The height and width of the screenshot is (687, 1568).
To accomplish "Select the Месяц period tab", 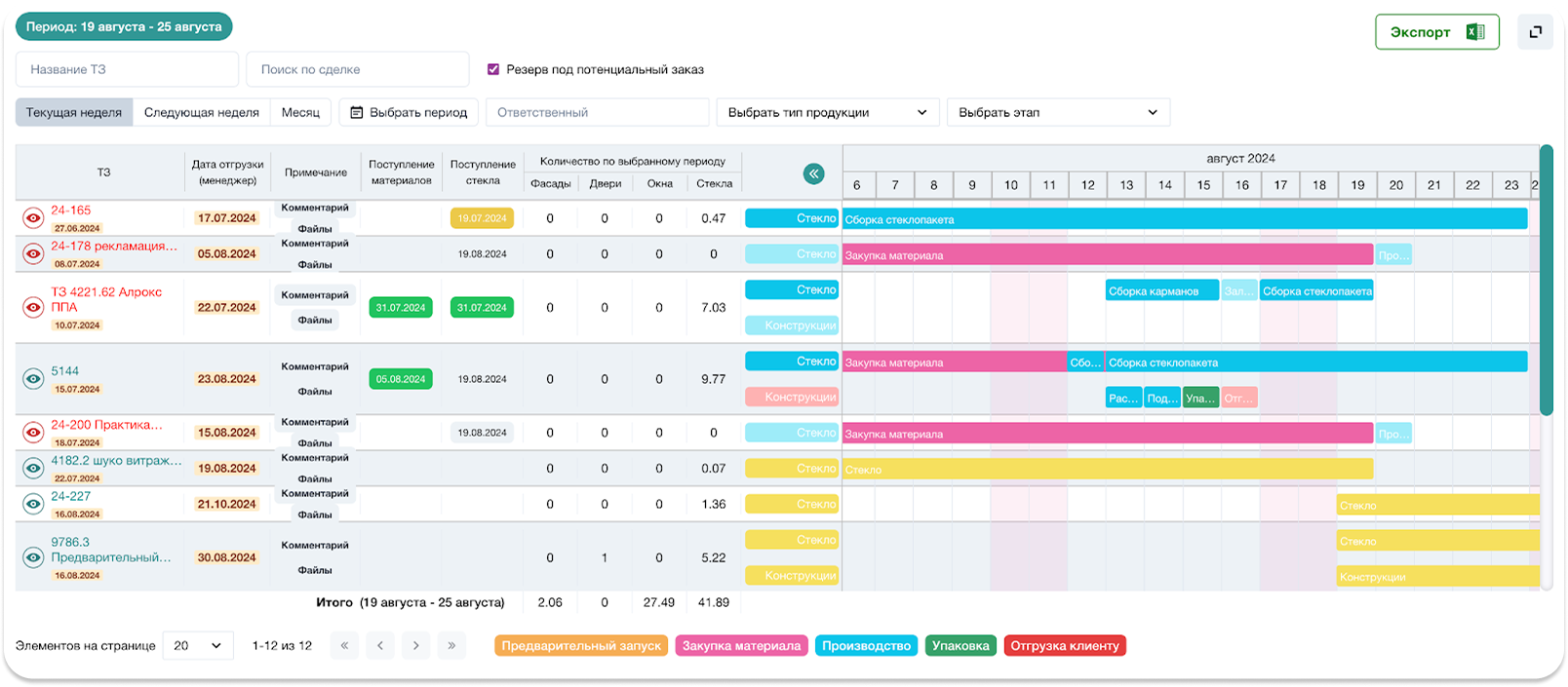I will (x=300, y=113).
